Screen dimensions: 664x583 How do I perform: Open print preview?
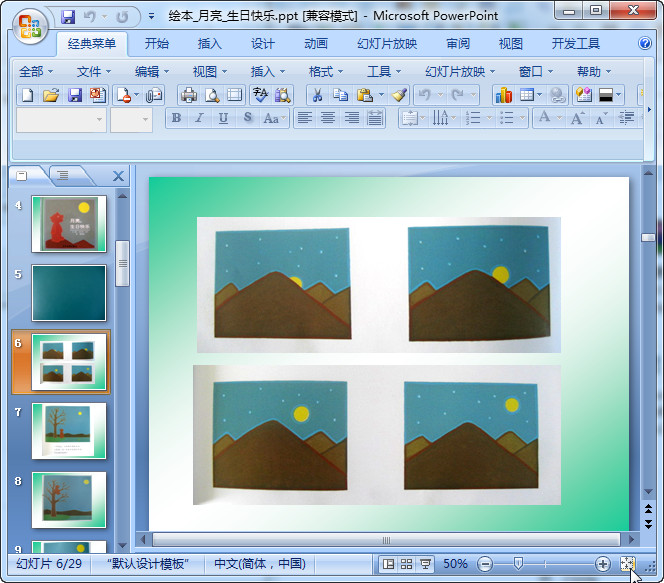[x=212, y=95]
